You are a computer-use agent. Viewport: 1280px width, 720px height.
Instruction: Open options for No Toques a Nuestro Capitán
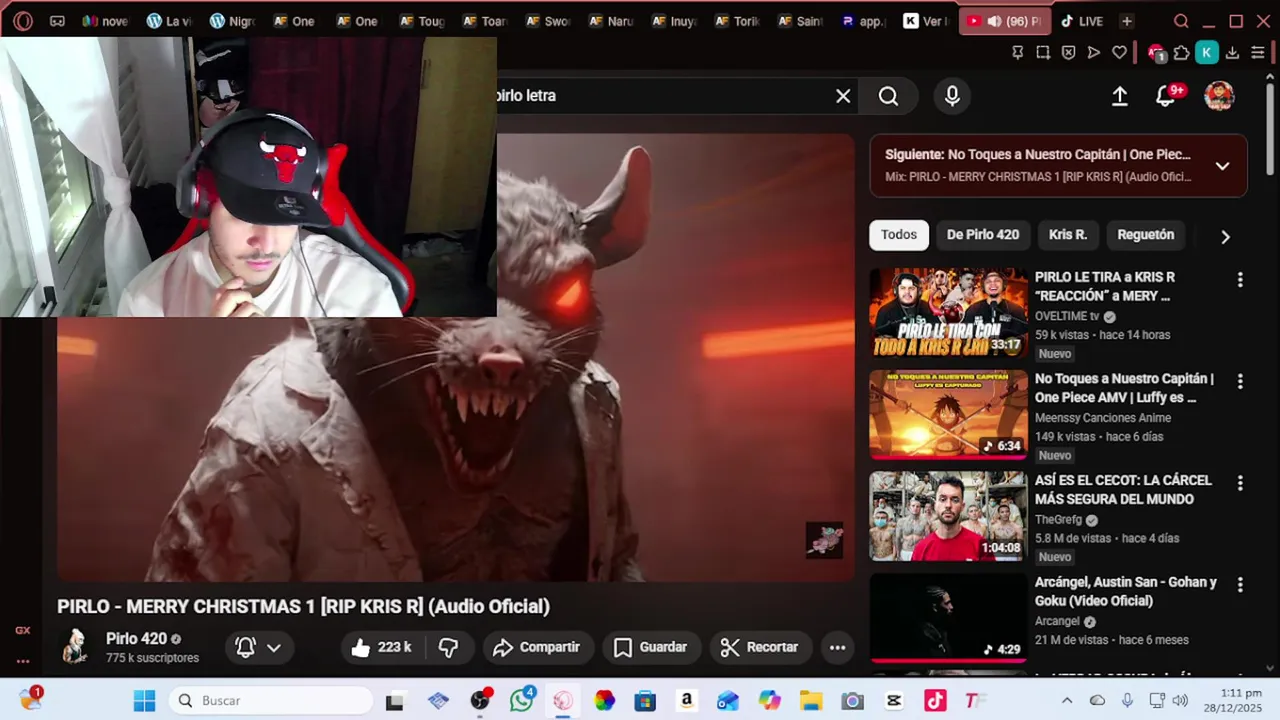click(1240, 382)
